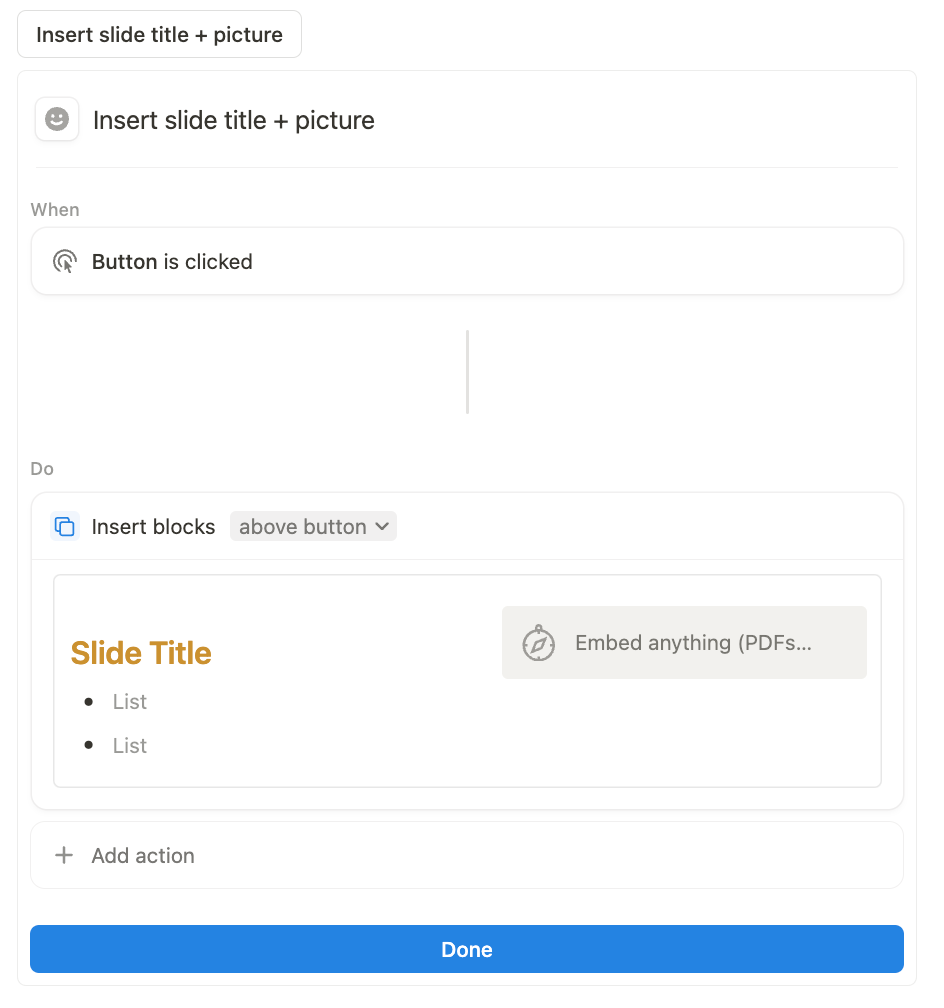Edit the button name text field

[233, 120]
